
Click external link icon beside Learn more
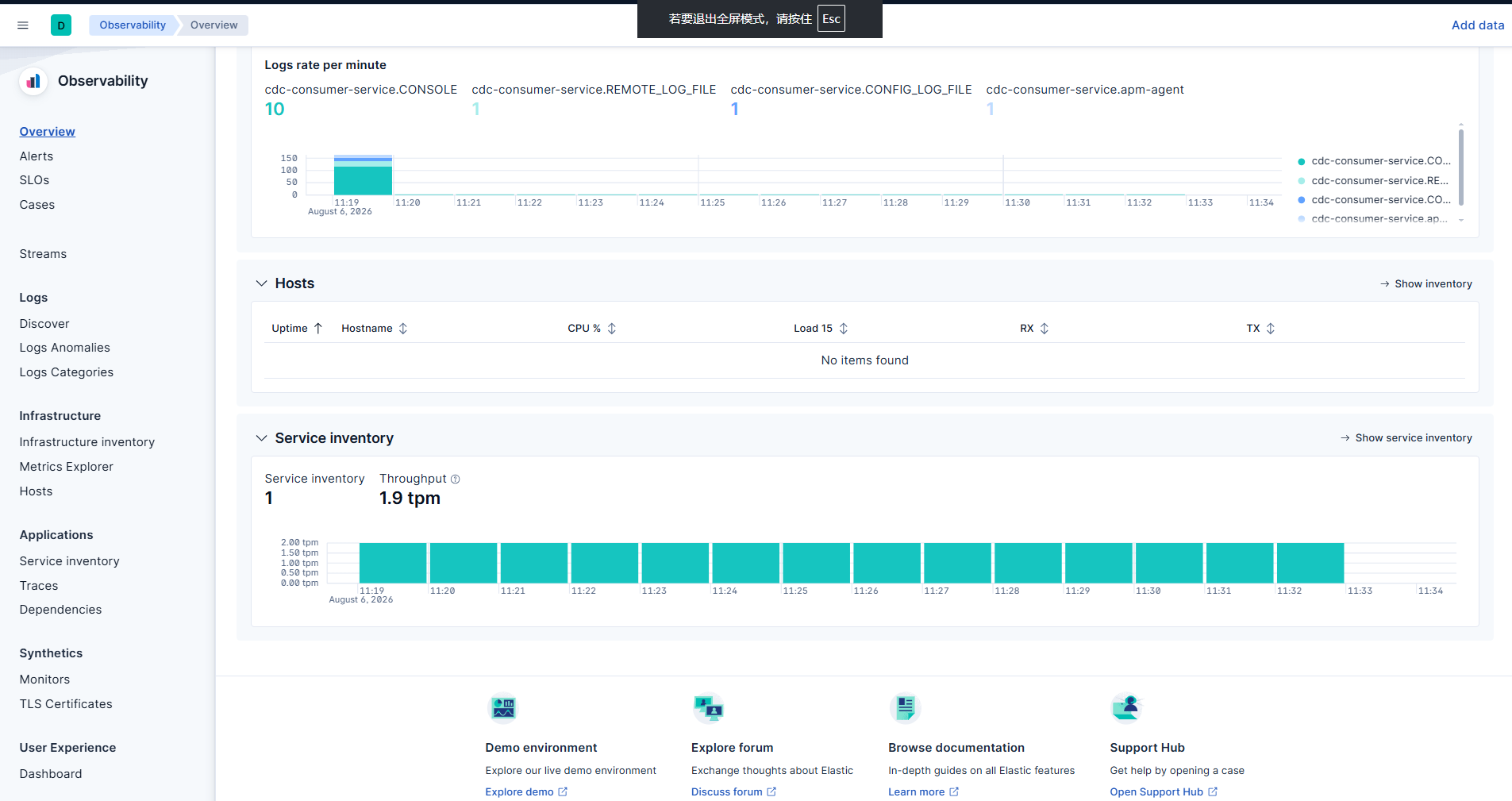click(x=954, y=792)
